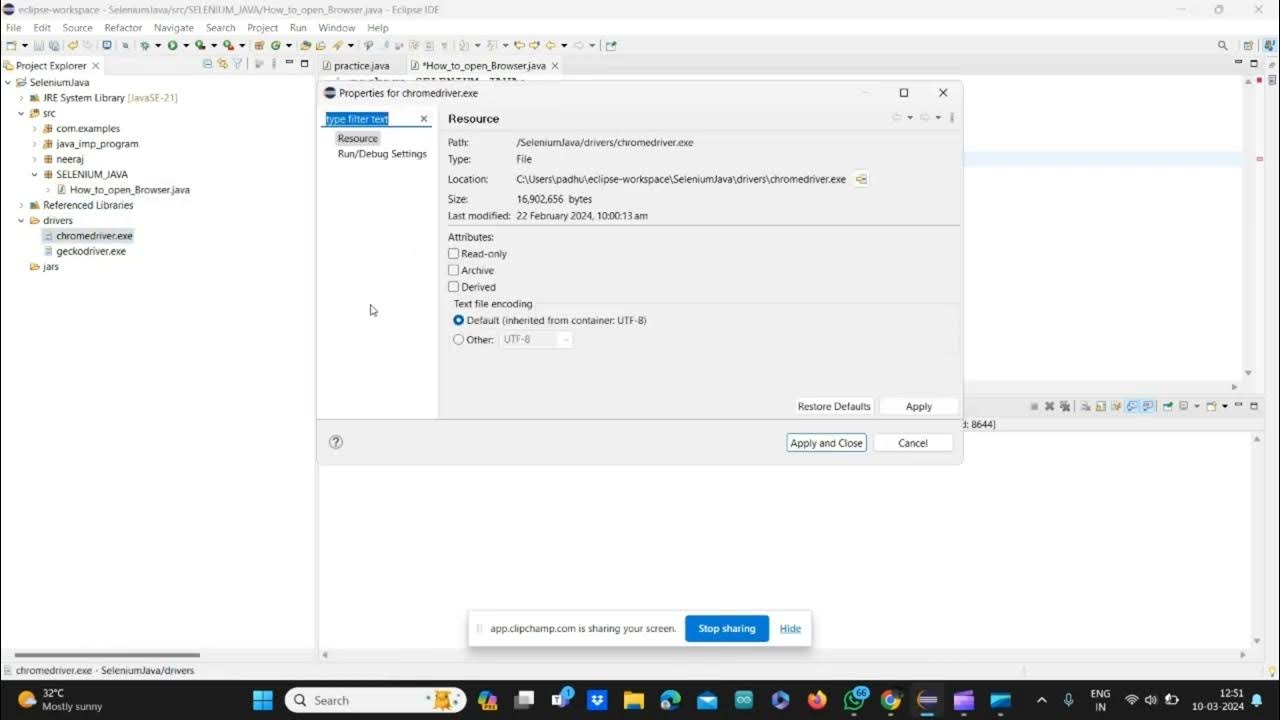Screen dimensions: 1280x720
Task: Select Resource page in properties tree
Action: click(357, 139)
